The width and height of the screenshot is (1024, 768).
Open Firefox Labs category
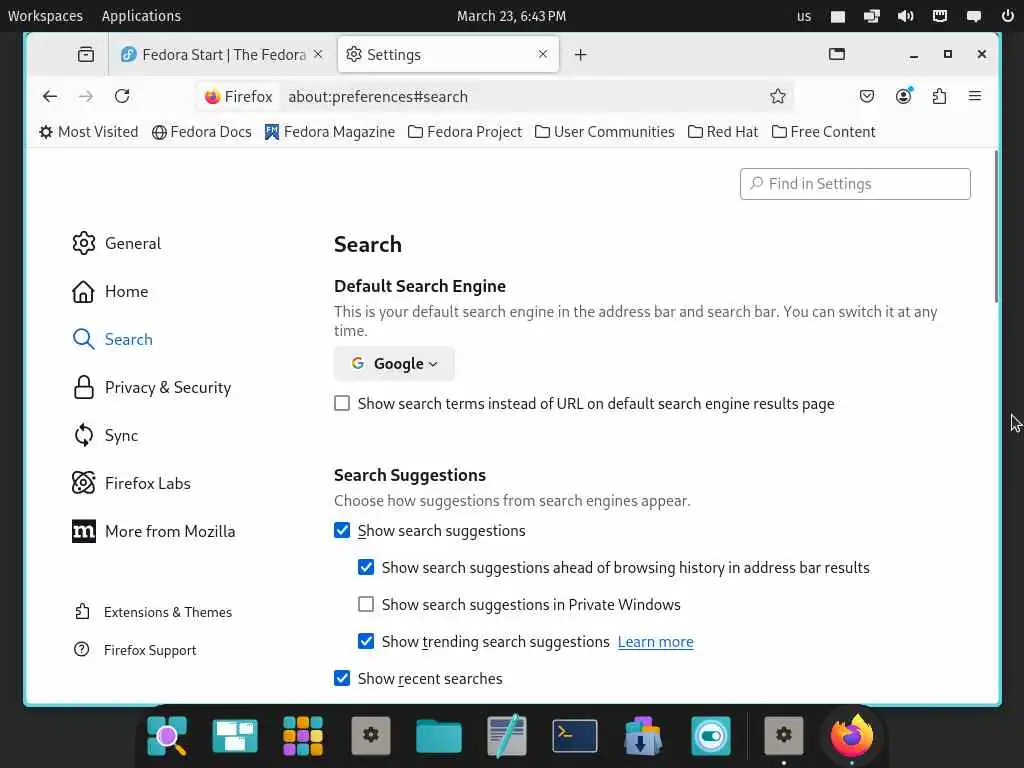click(x=131, y=483)
